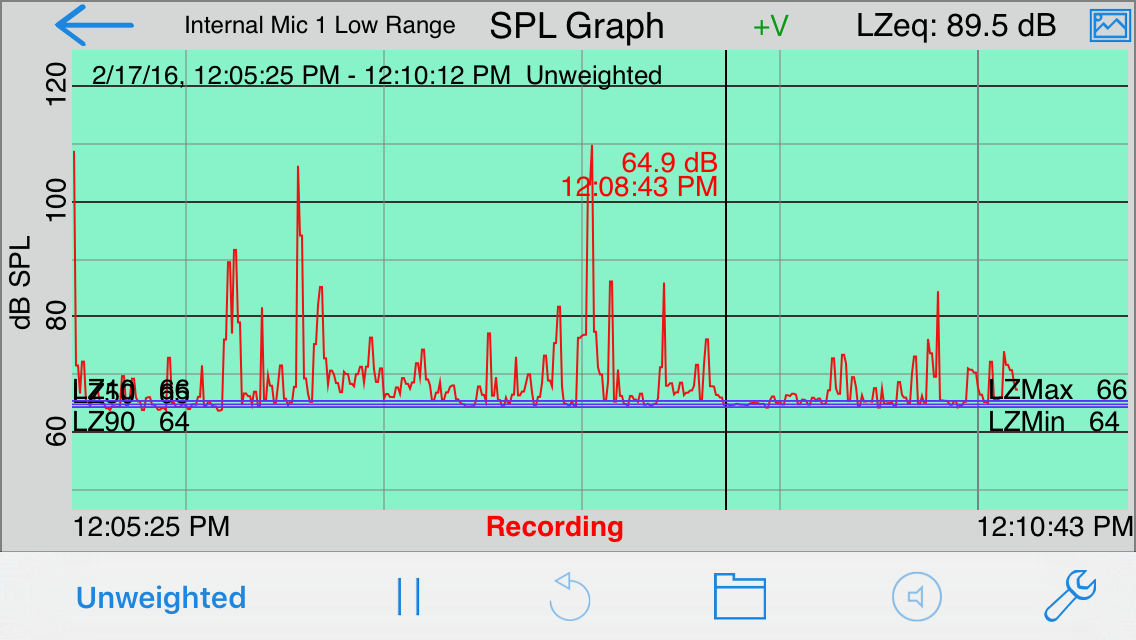Tap the LZeq: 89.5 dB readout
The image size is (1136, 640).
click(956, 26)
